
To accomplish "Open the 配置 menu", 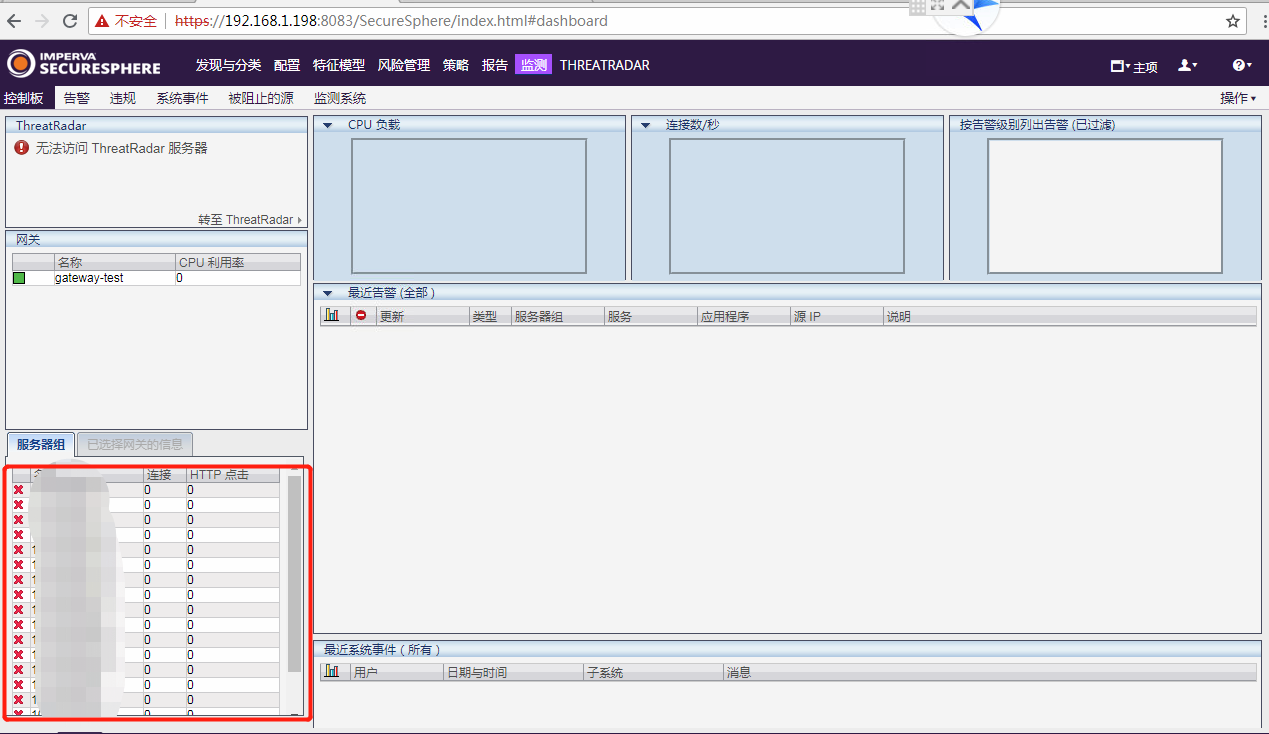I will tap(287, 65).
